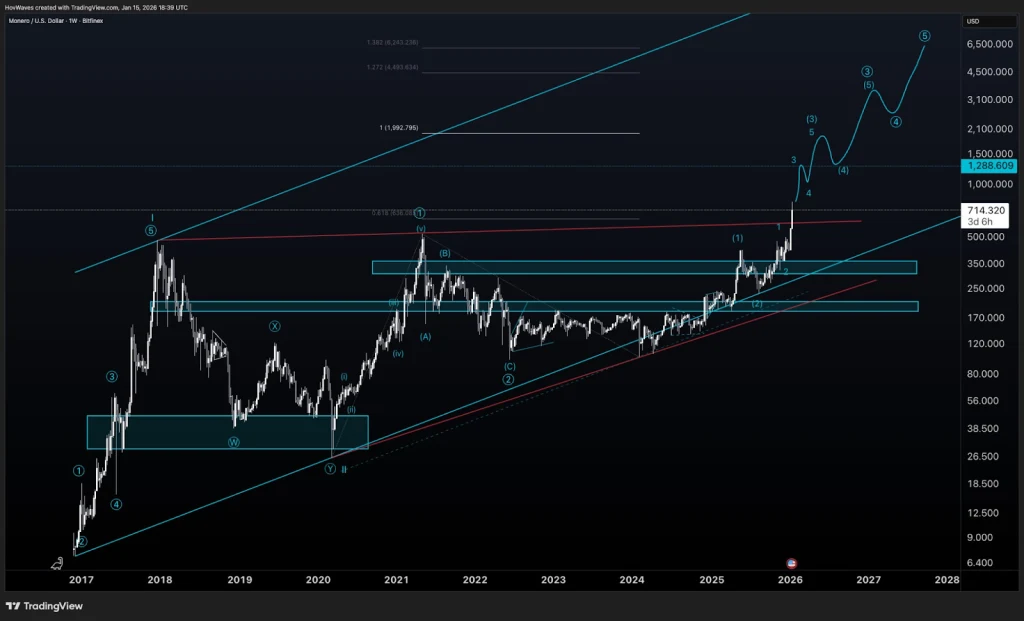
Task: Click the 38.500 price axis value
Action: [984, 429]
